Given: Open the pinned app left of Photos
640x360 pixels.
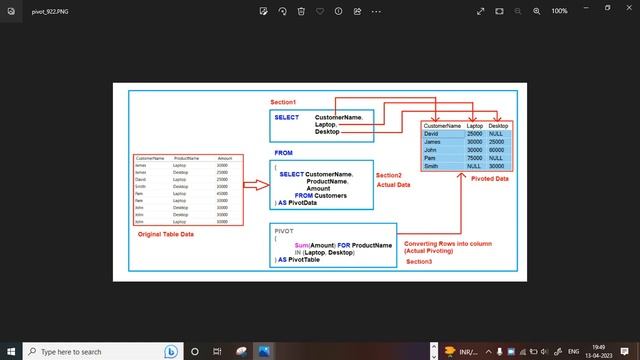Looking at the screenshot, I should [241, 351].
